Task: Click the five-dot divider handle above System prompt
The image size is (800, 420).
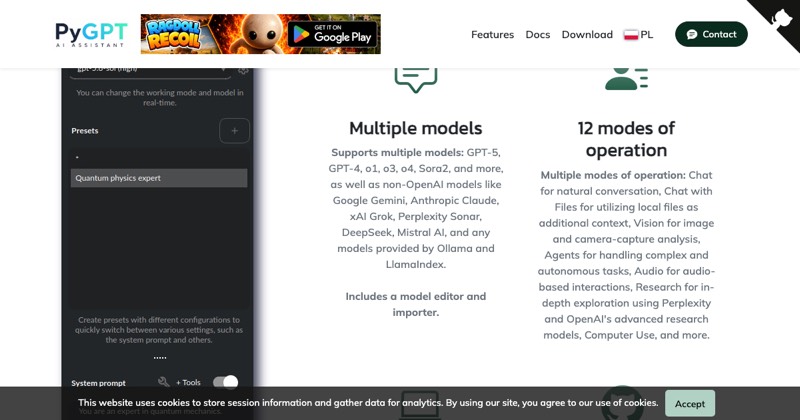Action: point(160,358)
